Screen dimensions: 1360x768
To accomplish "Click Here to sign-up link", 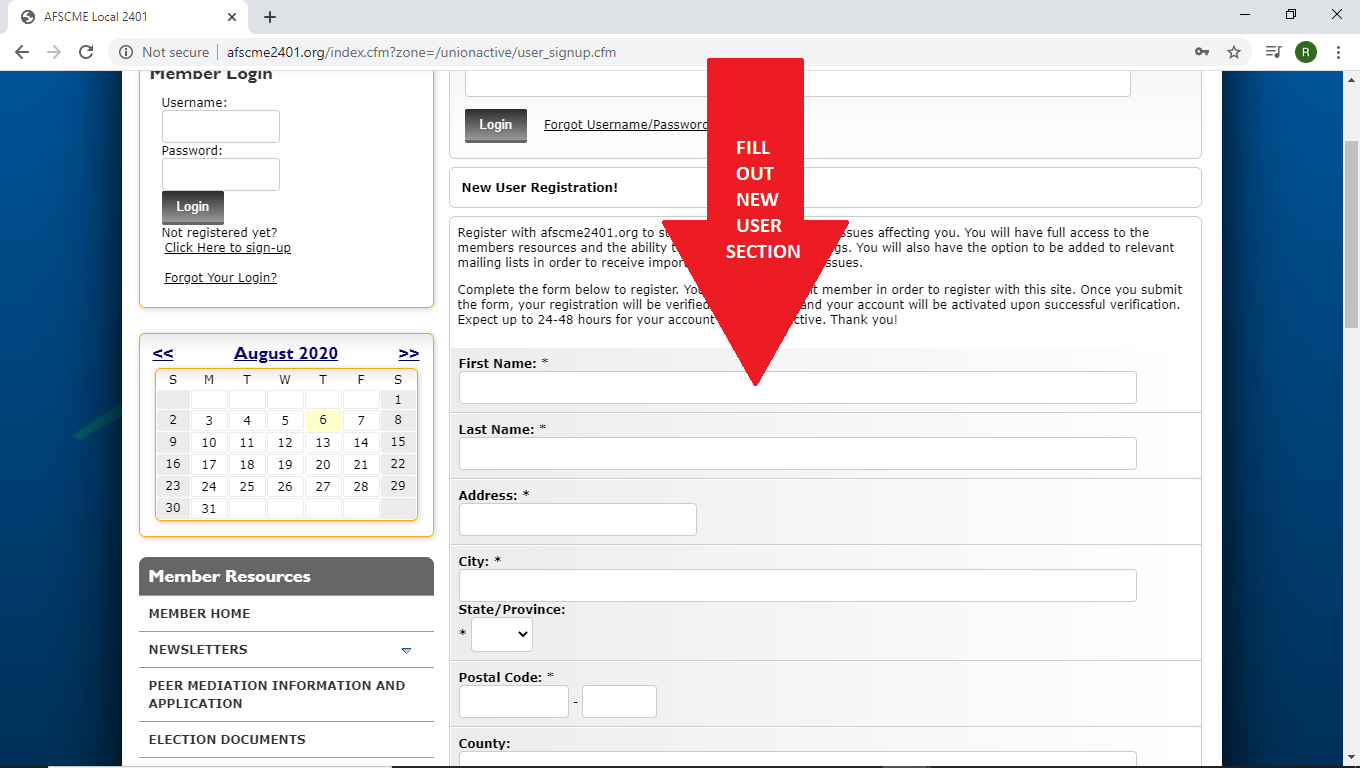I will coord(228,247).
